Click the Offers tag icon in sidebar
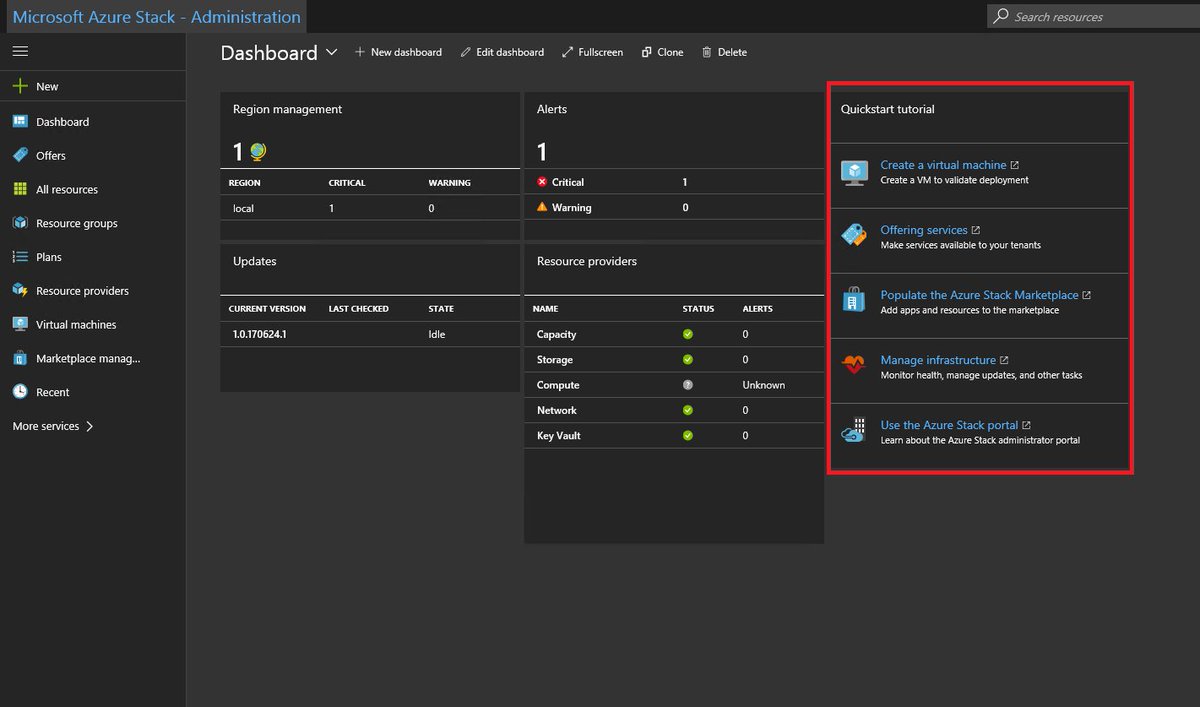This screenshot has width=1200, height=707. coord(20,155)
